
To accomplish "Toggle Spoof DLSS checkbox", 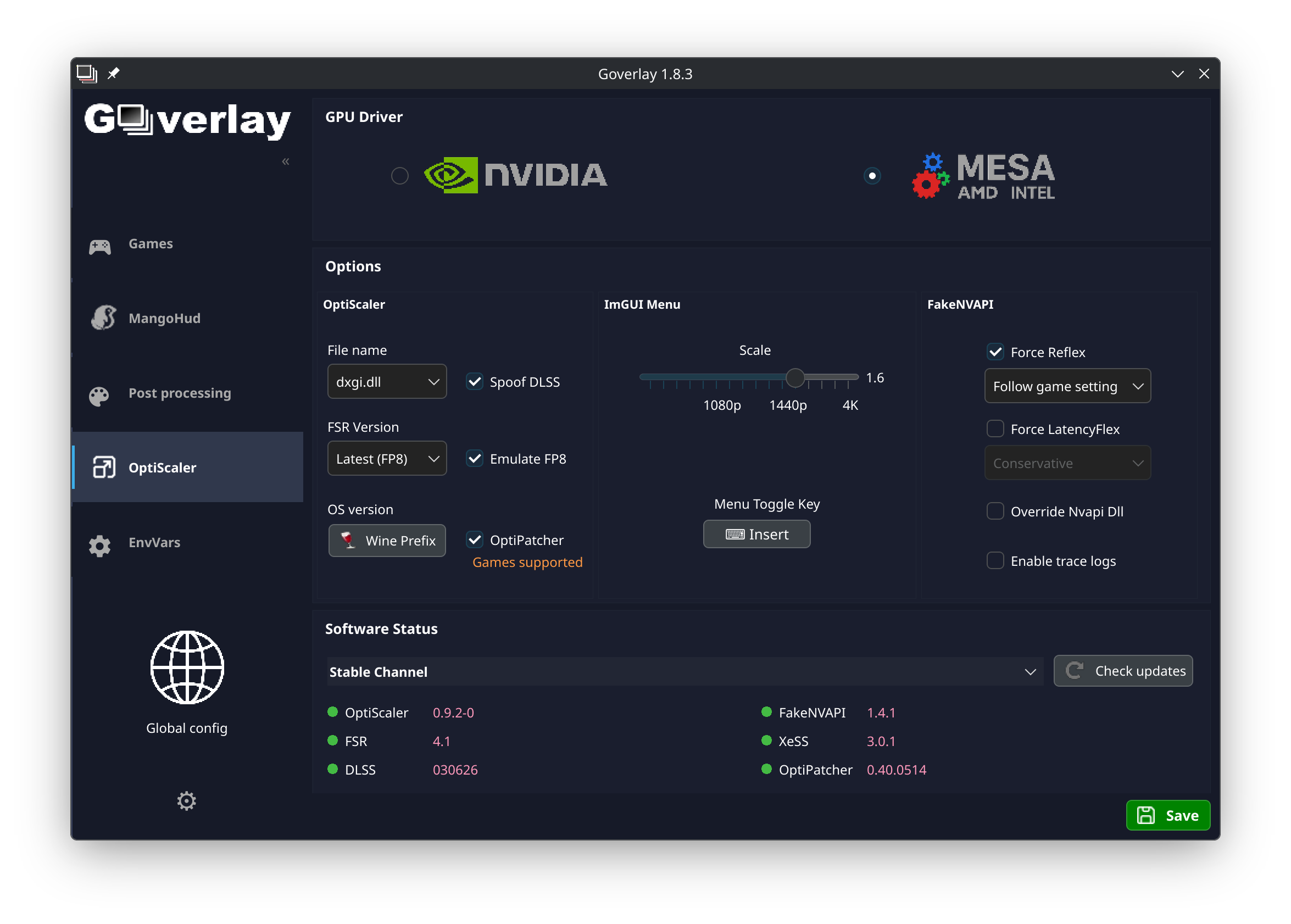I will (x=475, y=381).
